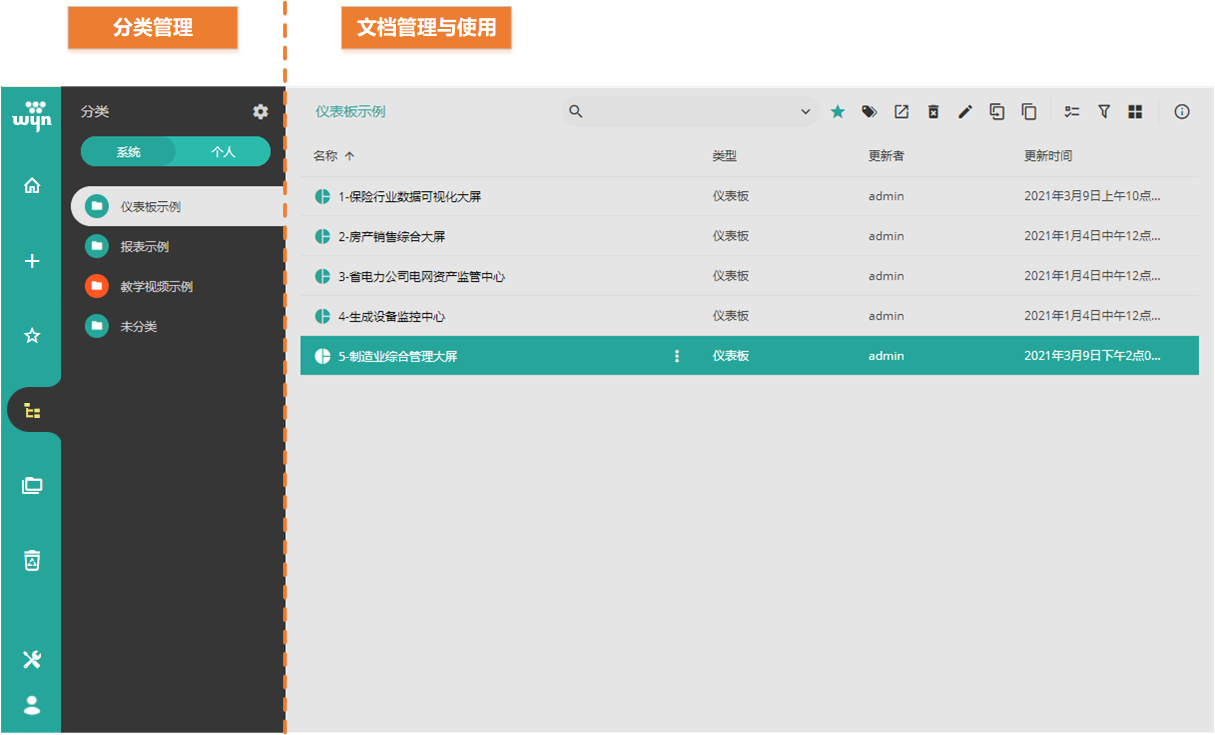Click the magnifier search icon
The height and width of the screenshot is (735, 1215).
click(576, 112)
